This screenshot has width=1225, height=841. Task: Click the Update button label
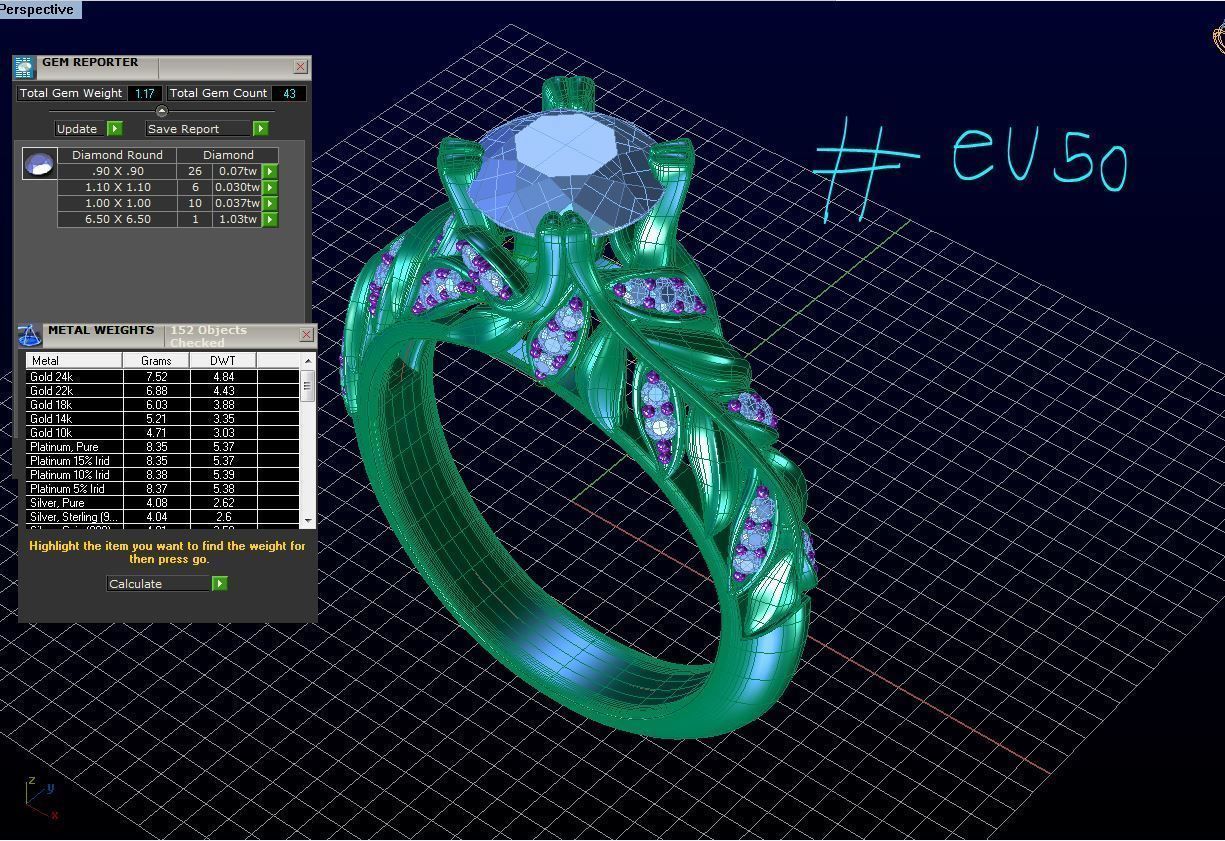77,128
